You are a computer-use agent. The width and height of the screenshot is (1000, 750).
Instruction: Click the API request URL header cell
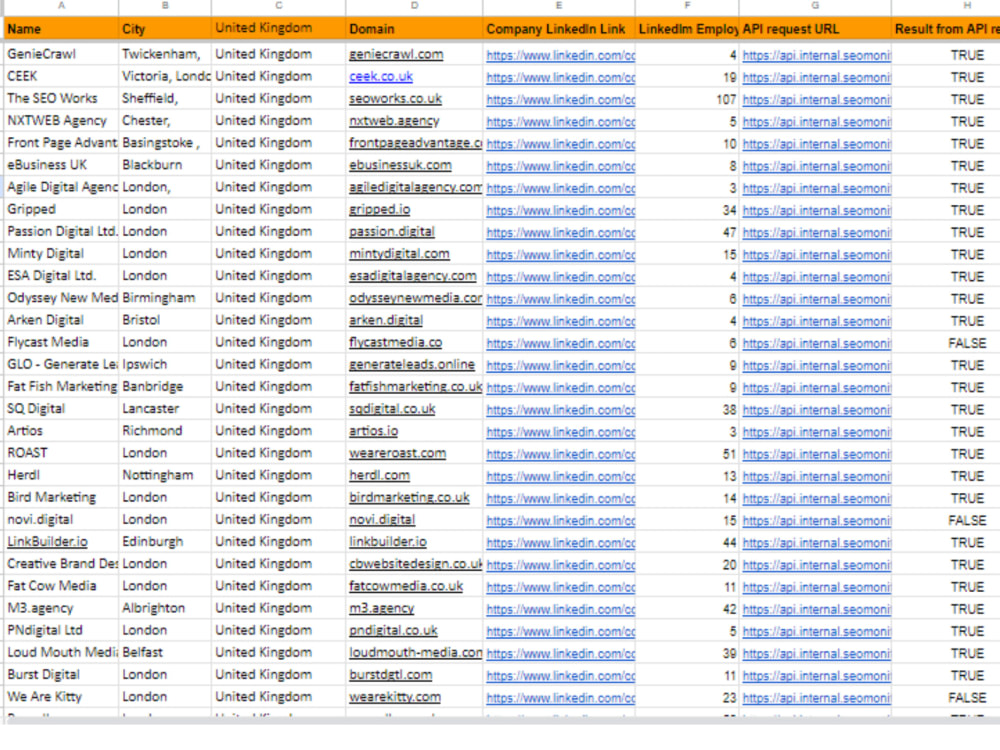[814, 29]
